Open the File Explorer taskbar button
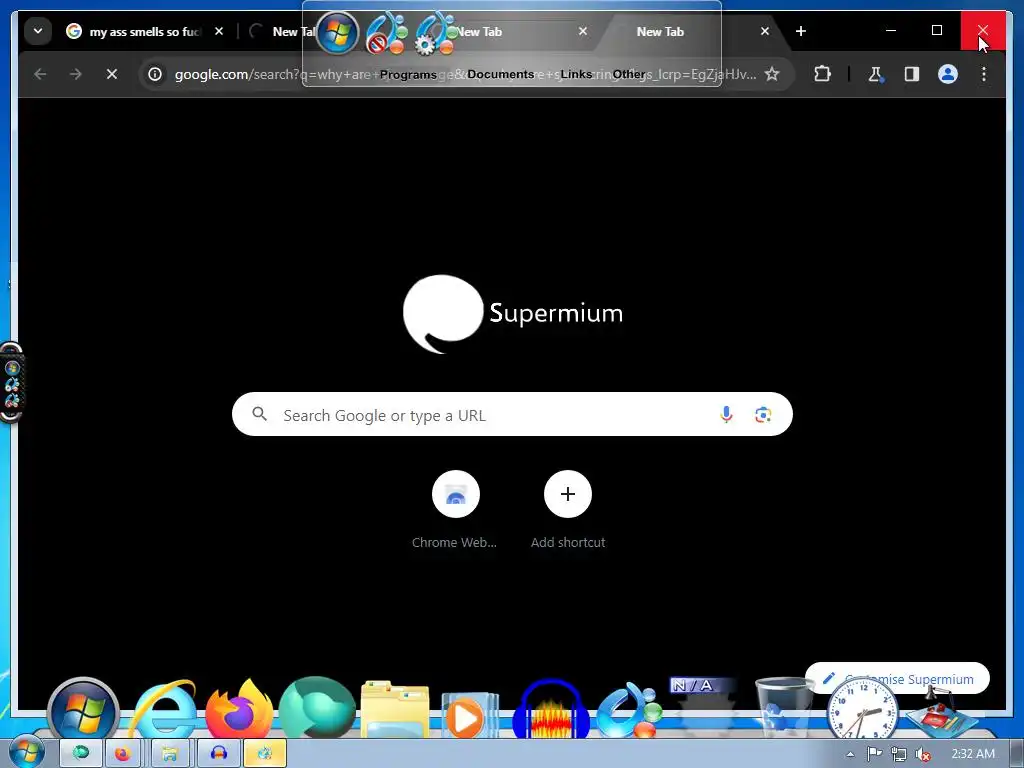Screen dimensions: 1024x768 coord(170,754)
